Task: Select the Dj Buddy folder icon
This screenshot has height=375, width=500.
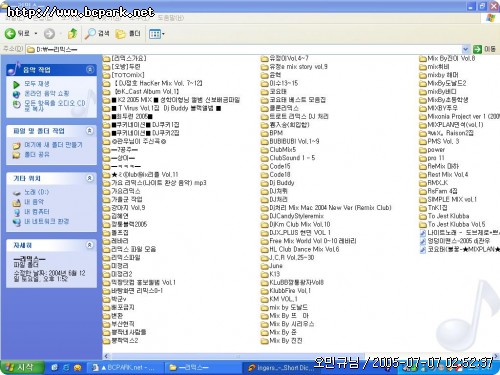Action: point(265,183)
